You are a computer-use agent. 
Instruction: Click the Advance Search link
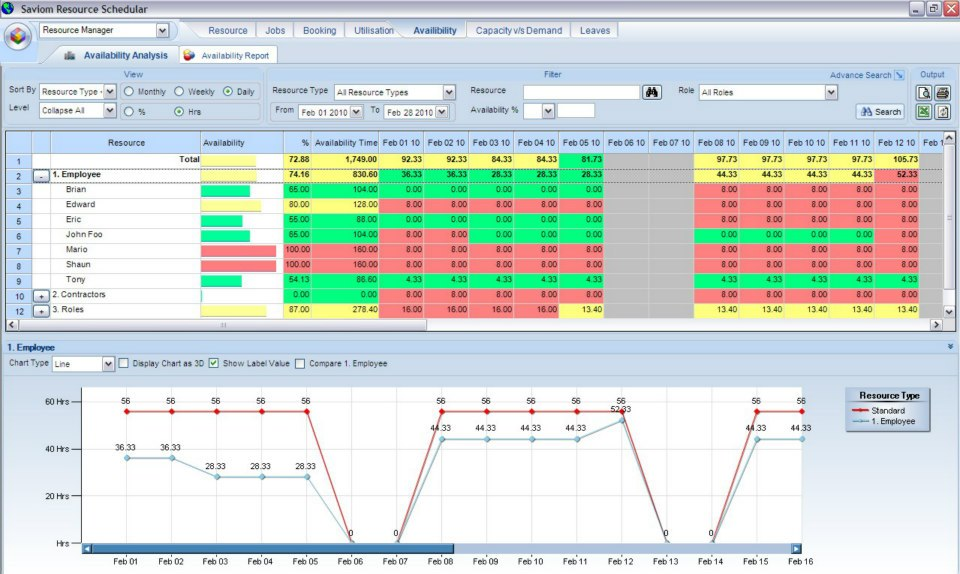pos(860,75)
